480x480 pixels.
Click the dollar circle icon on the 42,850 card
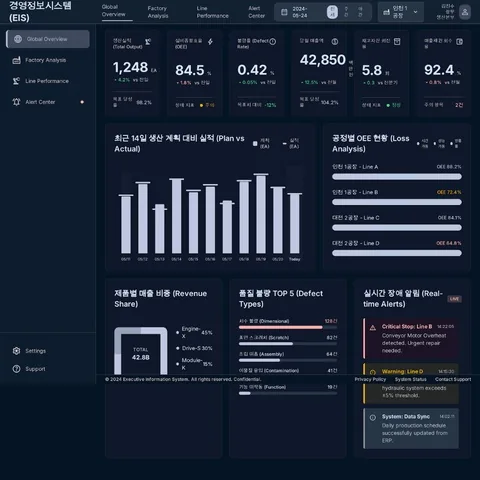[x=335, y=42]
